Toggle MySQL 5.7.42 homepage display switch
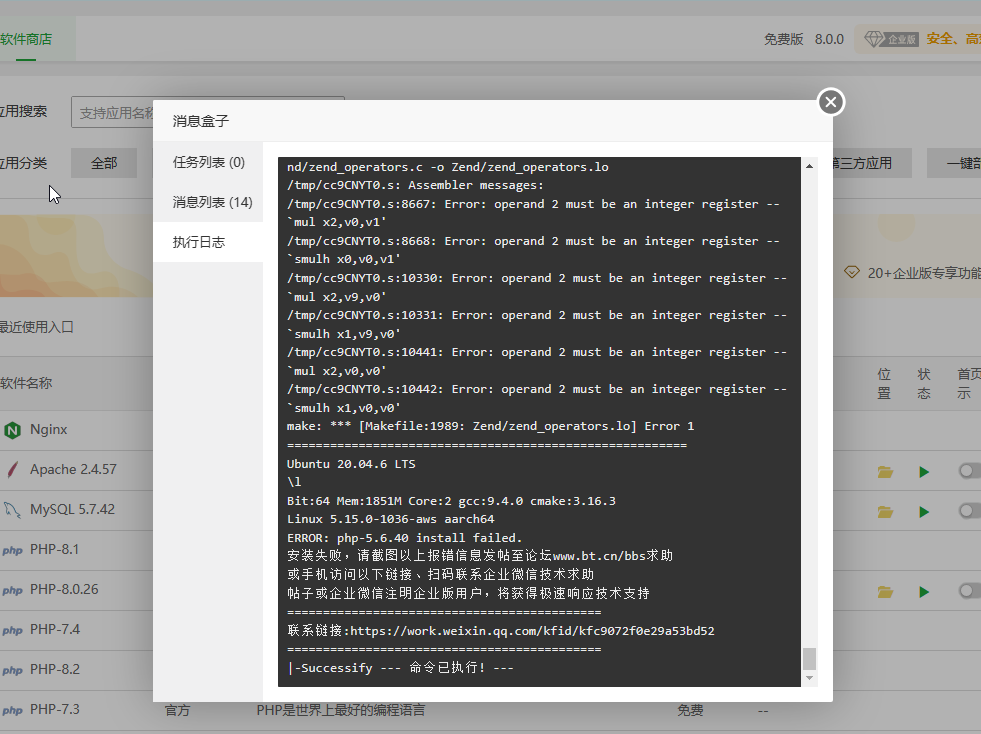Viewport: 981px width, 734px height. tap(969, 511)
